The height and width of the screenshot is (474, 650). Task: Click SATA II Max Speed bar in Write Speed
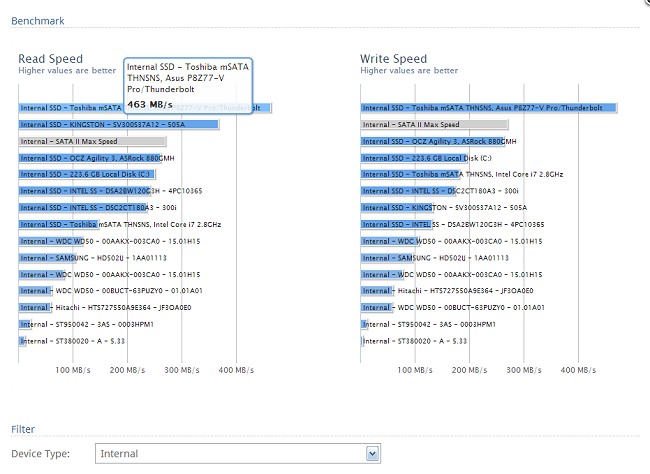pos(434,124)
